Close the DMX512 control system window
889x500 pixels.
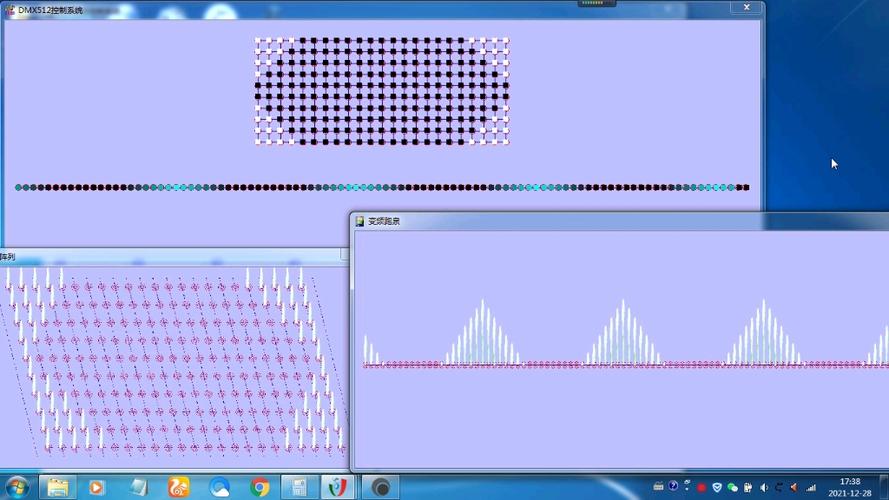745,6
